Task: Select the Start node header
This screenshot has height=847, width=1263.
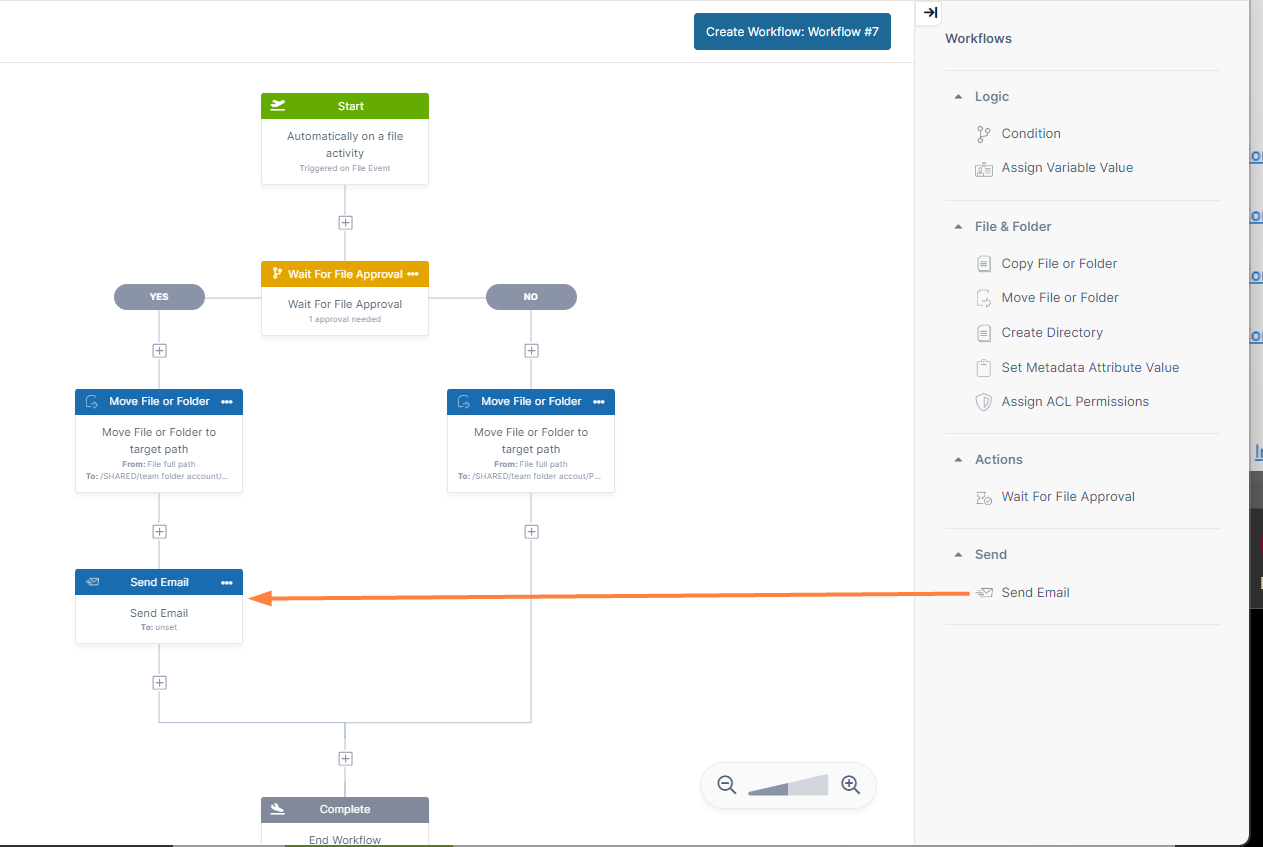Action: [345, 106]
